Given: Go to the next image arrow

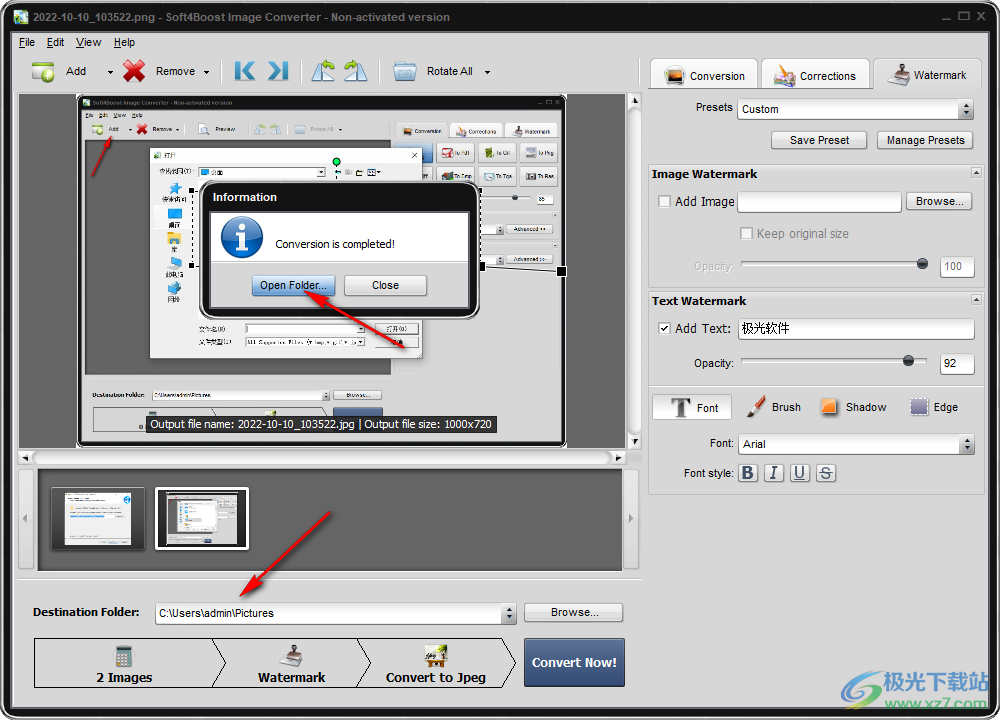Looking at the screenshot, I should click(277, 71).
